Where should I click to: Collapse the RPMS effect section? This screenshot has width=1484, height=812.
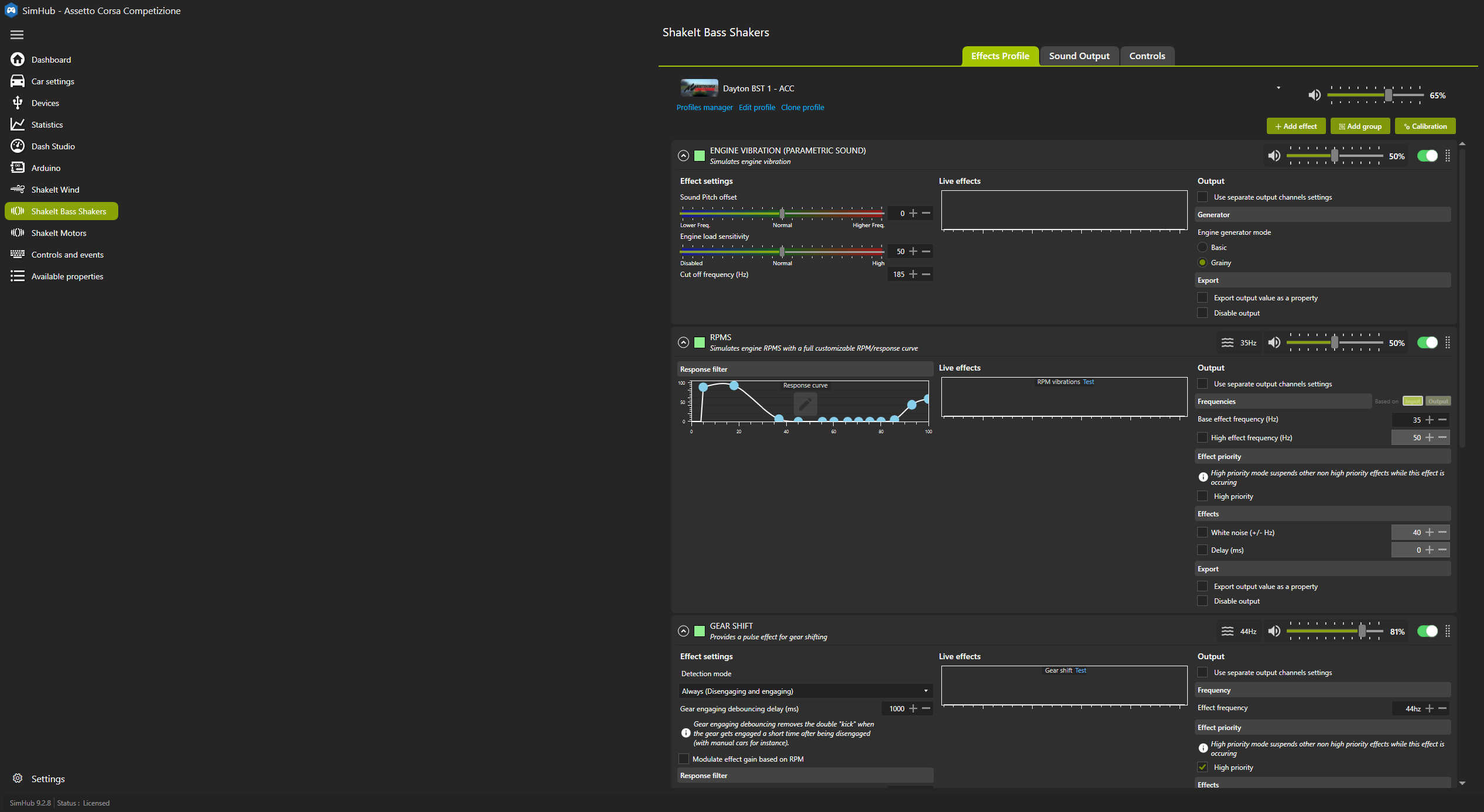pyautogui.click(x=683, y=342)
